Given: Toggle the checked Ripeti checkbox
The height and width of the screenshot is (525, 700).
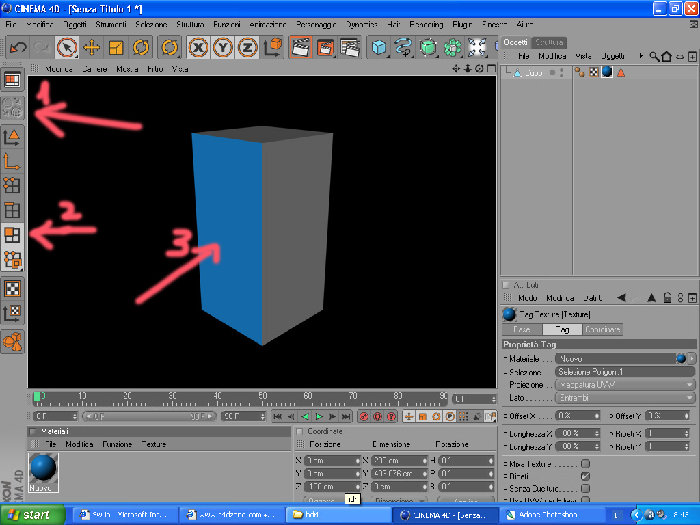Looking at the screenshot, I should [x=585, y=476].
